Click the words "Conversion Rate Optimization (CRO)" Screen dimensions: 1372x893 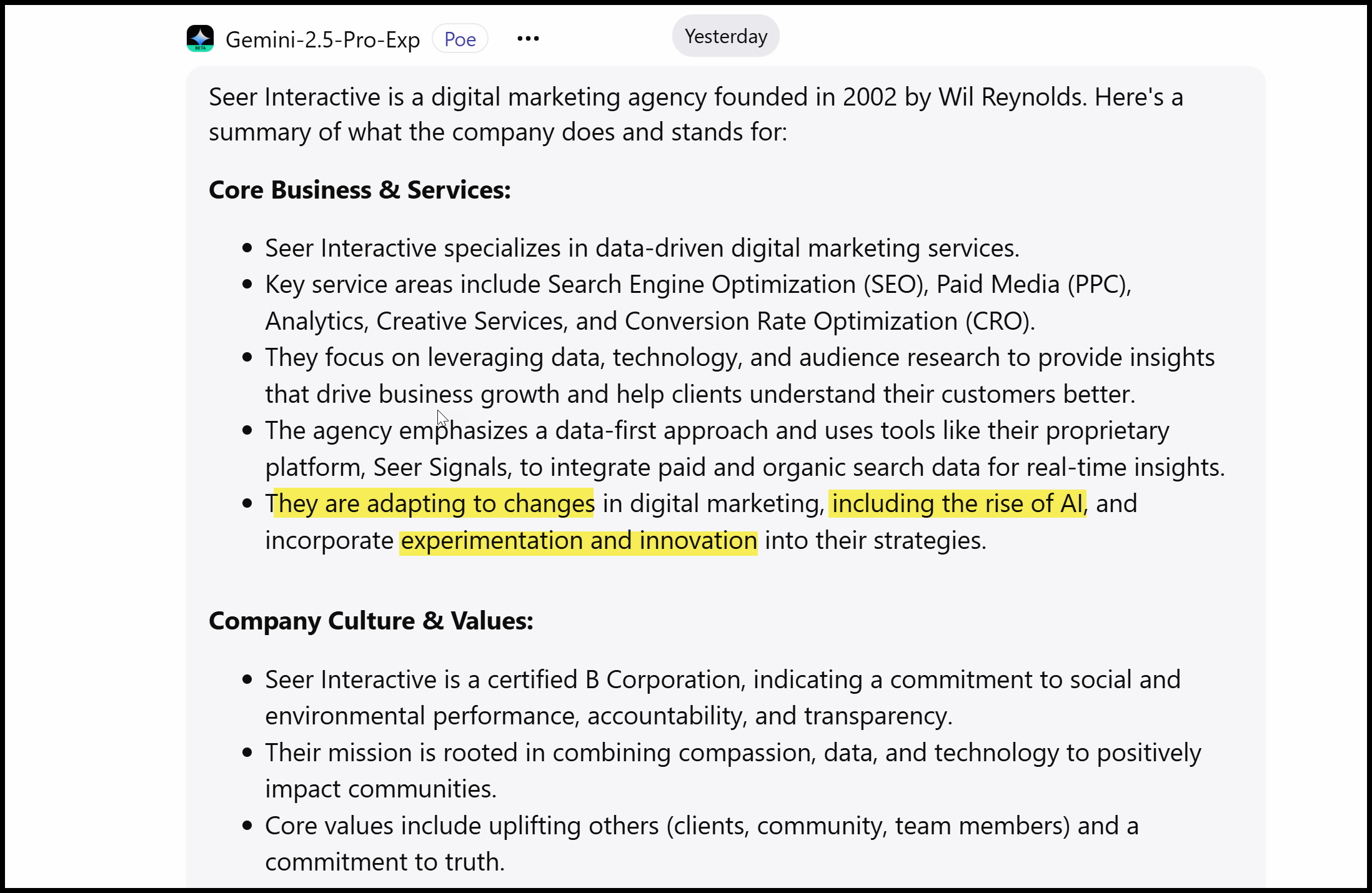pos(828,322)
